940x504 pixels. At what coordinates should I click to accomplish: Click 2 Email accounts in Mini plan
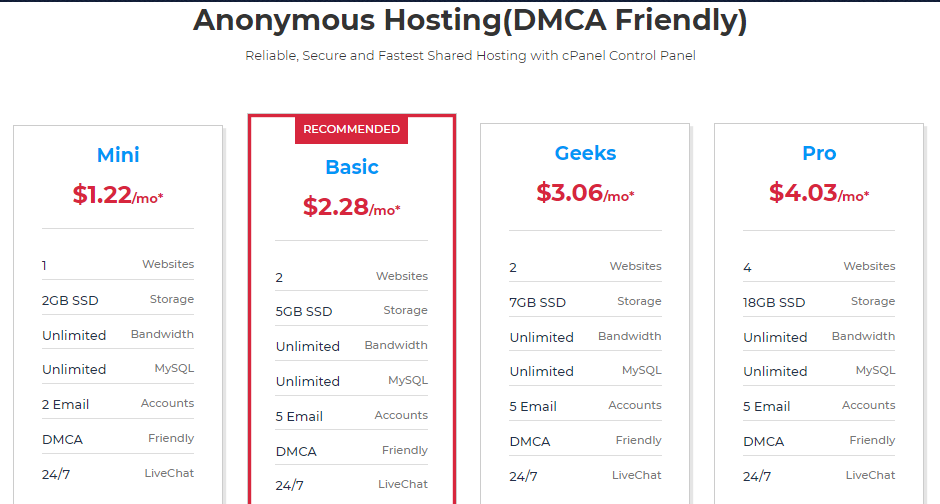66,404
